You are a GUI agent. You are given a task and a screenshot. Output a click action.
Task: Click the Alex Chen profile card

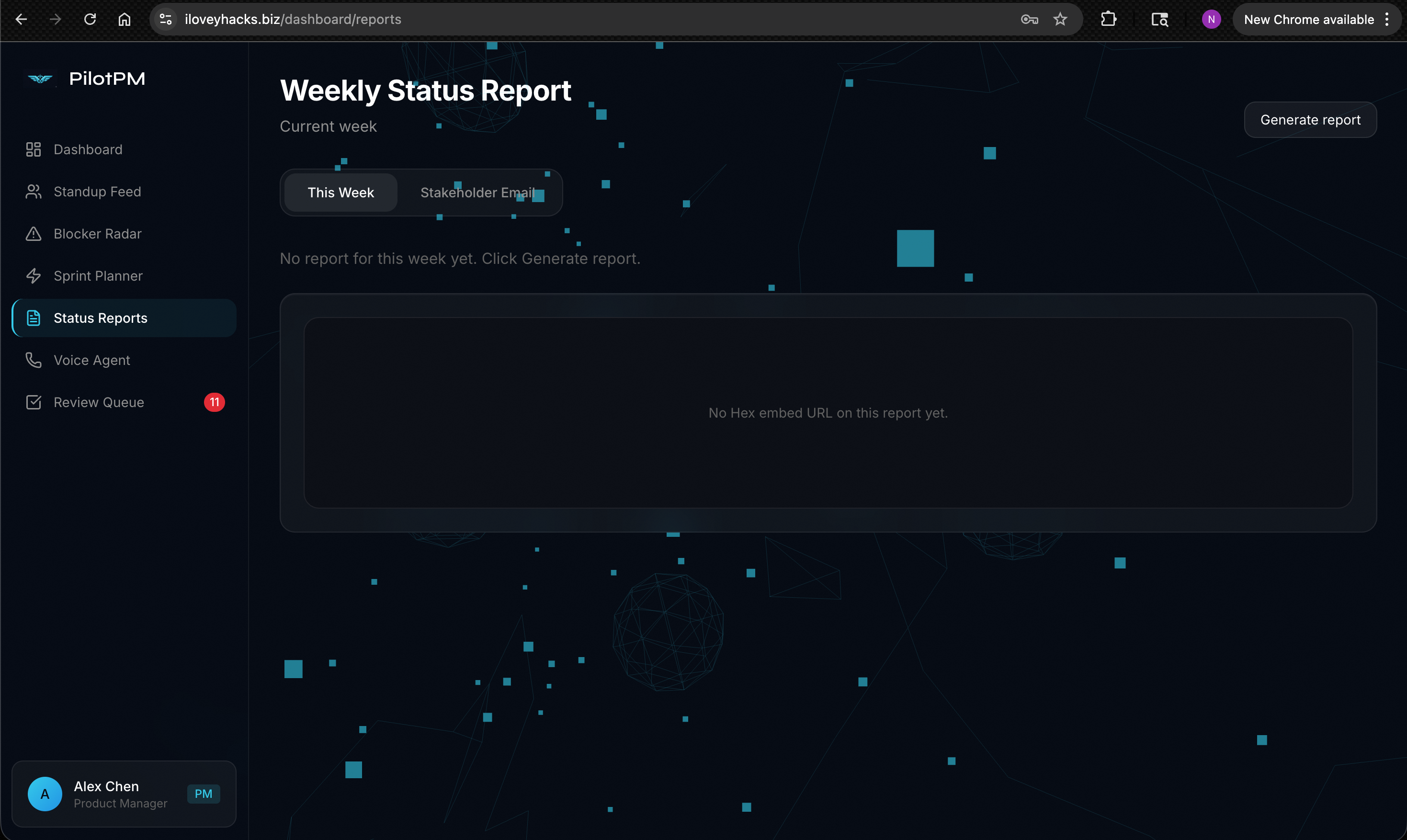pos(124,794)
